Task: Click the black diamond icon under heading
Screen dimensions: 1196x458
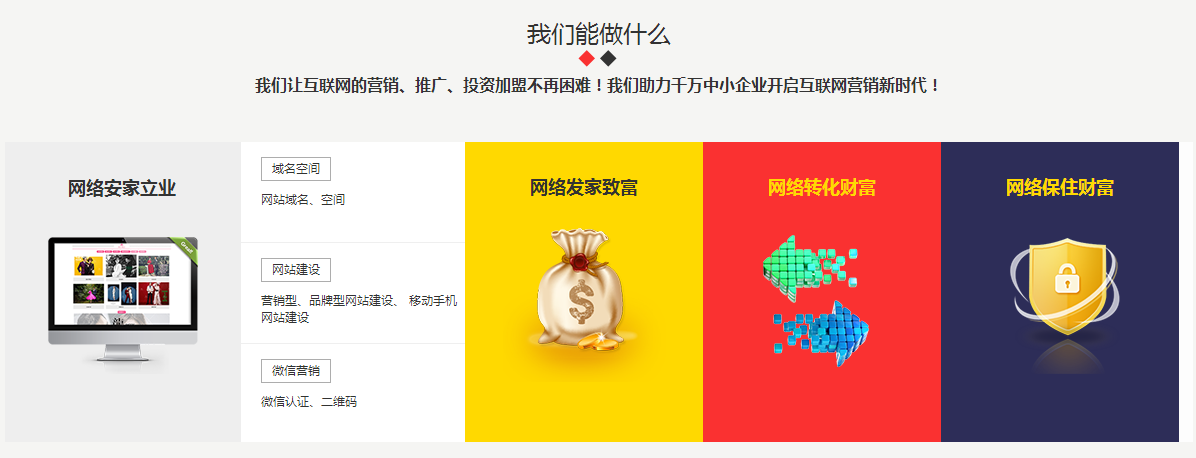Action: pos(608,59)
